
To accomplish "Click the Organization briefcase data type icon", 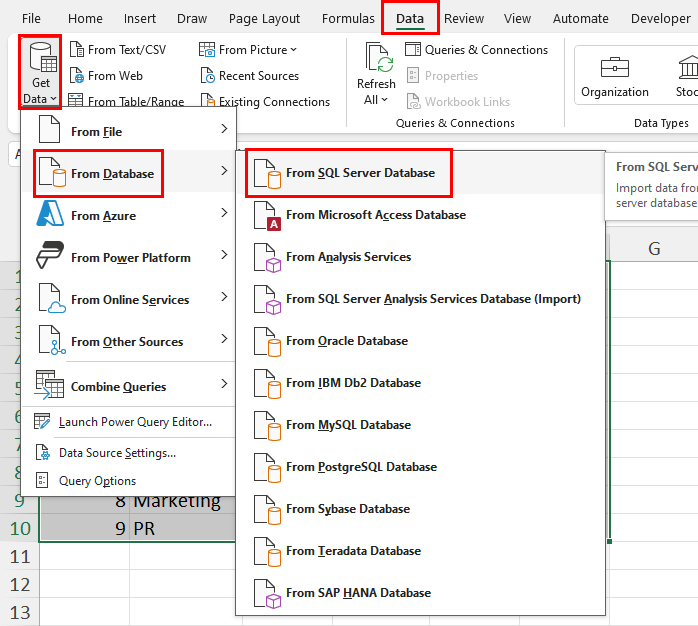I will [x=615, y=68].
